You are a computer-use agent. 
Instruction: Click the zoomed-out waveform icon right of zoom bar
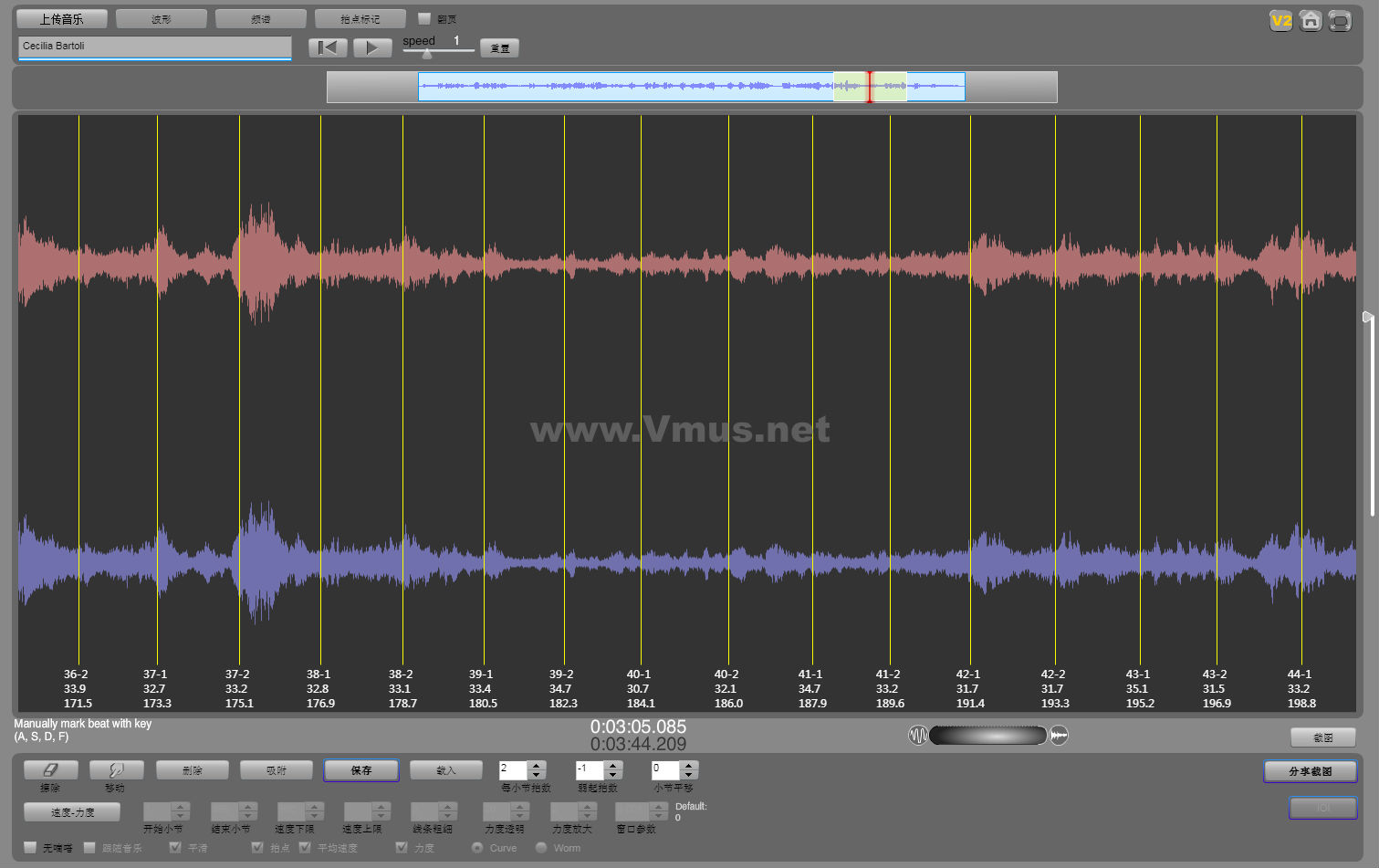click(x=1059, y=736)
